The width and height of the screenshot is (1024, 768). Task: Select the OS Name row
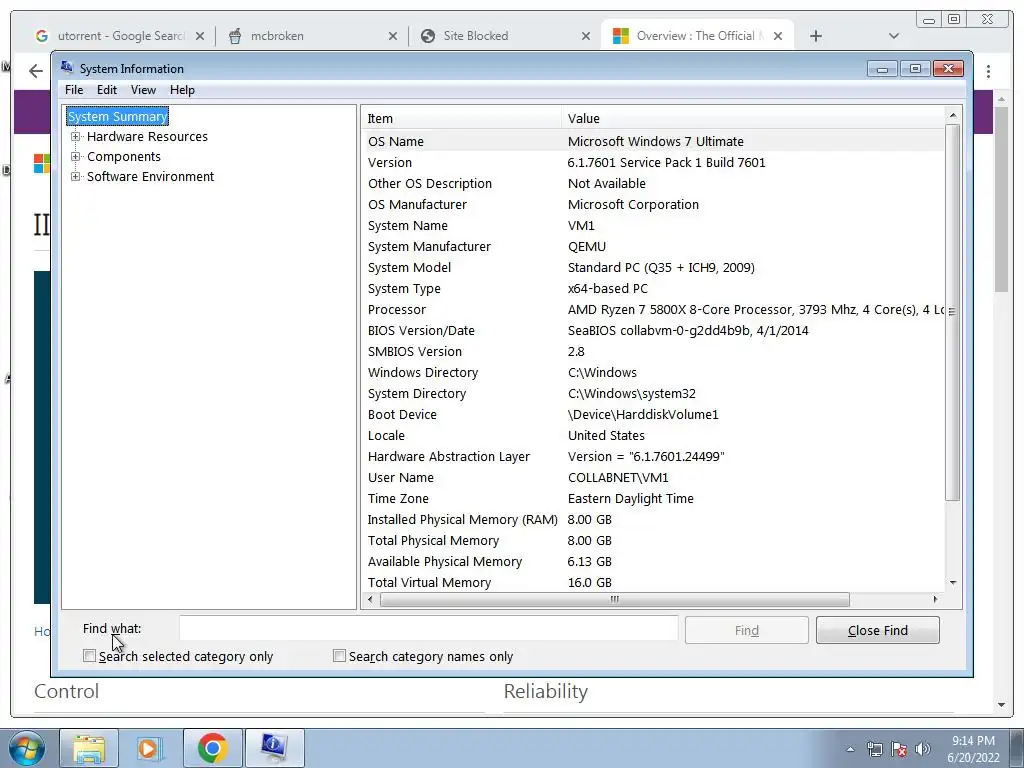click(x=653, y=141)
